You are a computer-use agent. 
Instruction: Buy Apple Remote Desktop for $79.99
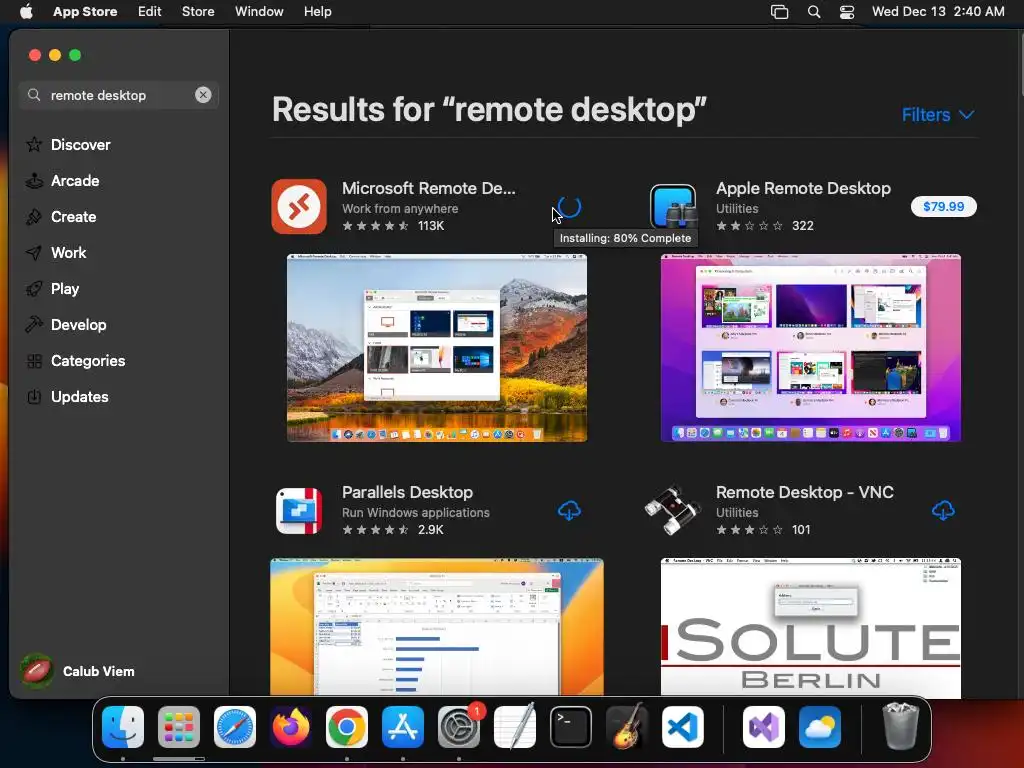(943, 206)
